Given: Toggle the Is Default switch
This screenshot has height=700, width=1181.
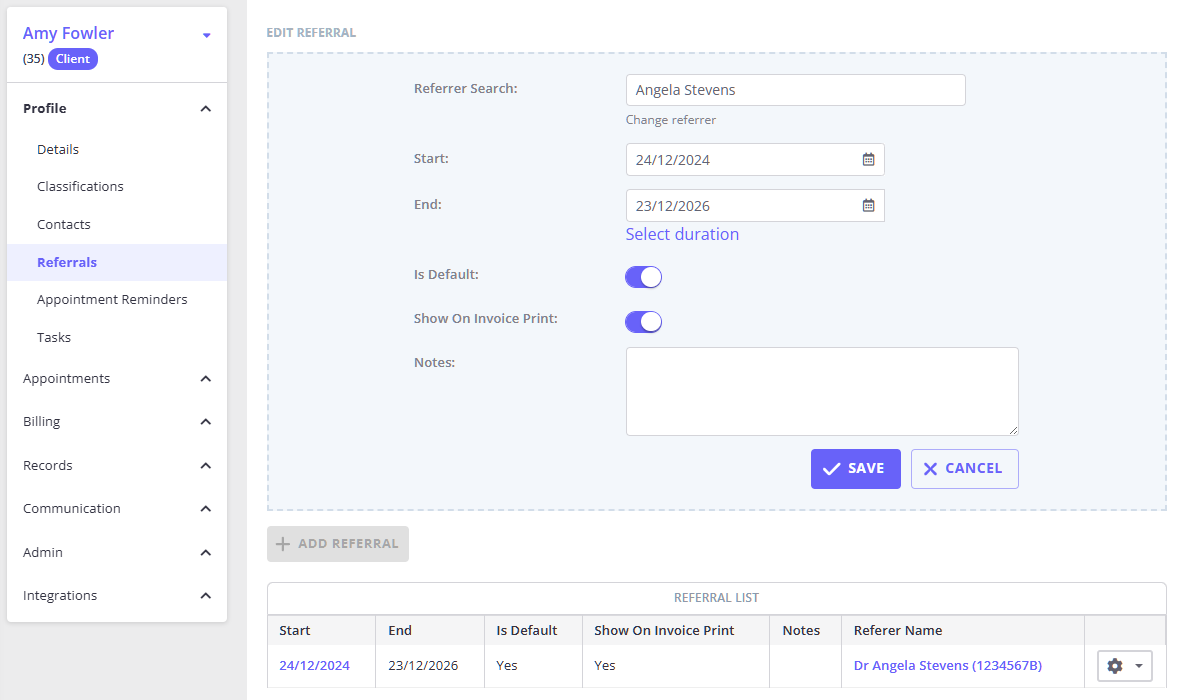Looking at the screenshot, I should (643, 277).
